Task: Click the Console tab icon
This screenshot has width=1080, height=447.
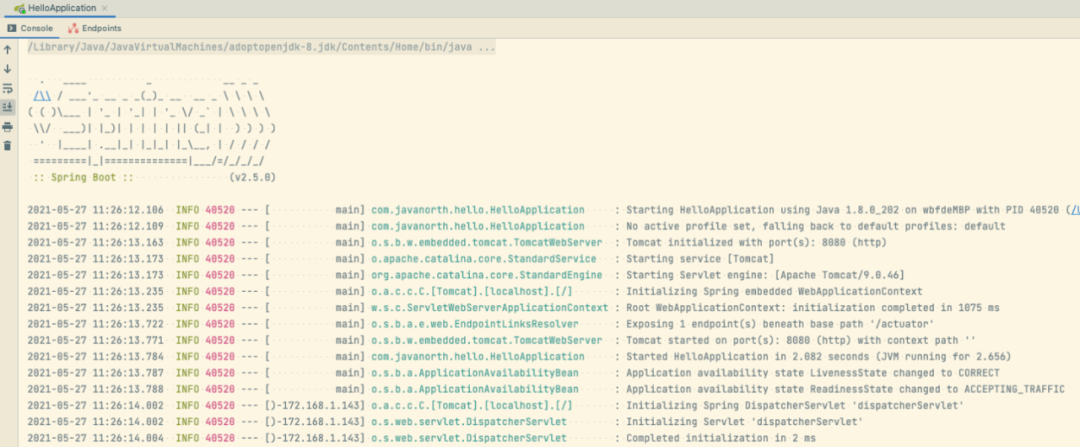Action: click(x=12, y=28)
